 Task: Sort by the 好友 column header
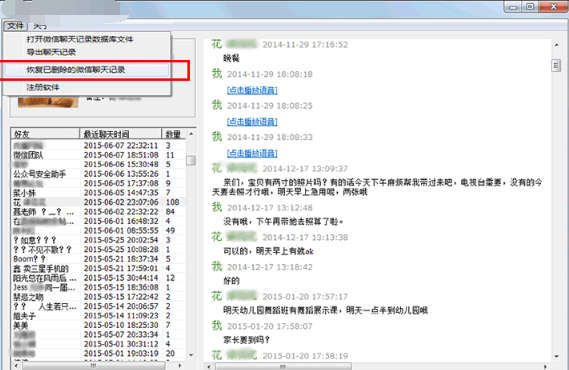click(x=45, y=134)
